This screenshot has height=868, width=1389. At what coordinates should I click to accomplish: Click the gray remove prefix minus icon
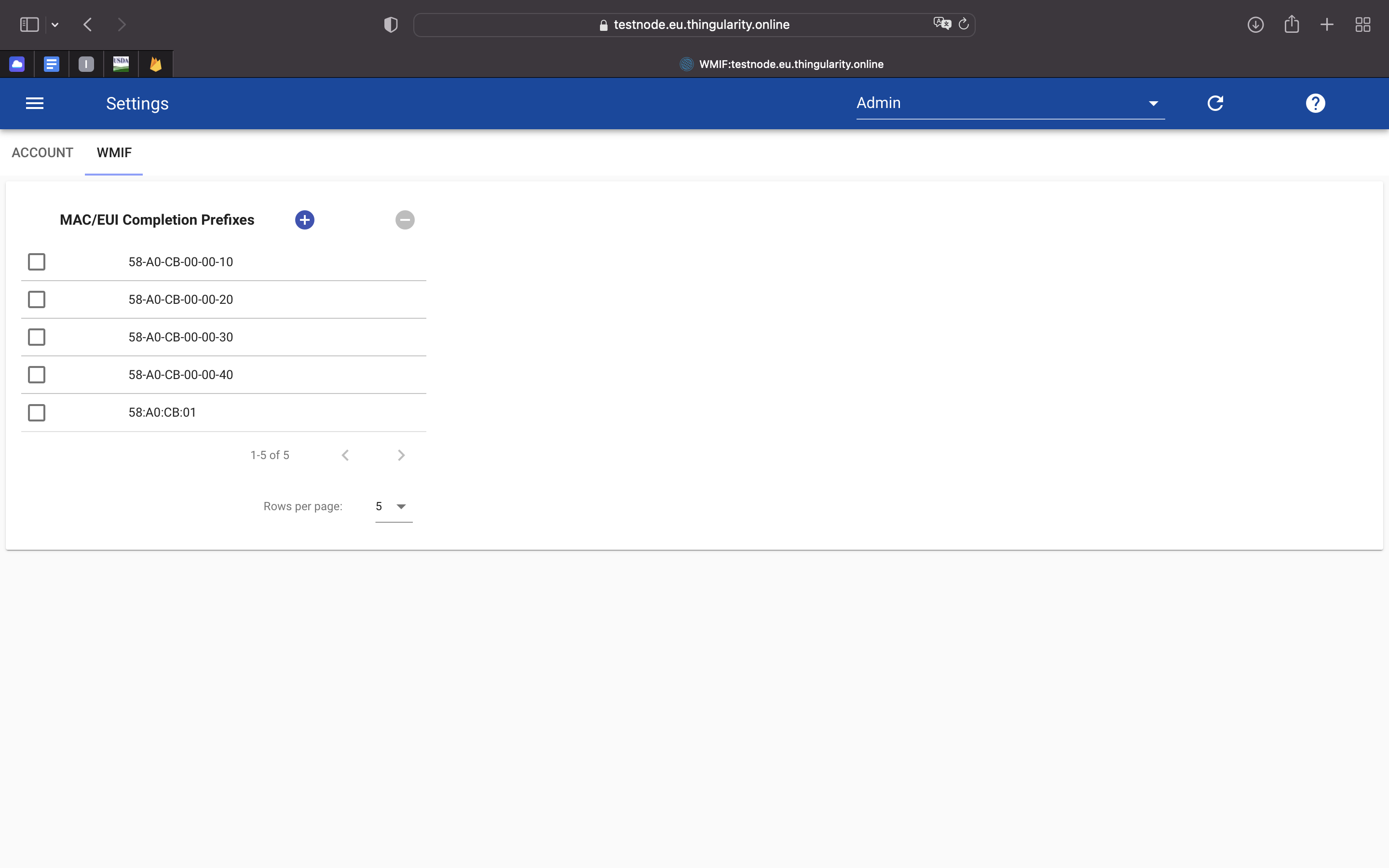[x=405, y=220]
